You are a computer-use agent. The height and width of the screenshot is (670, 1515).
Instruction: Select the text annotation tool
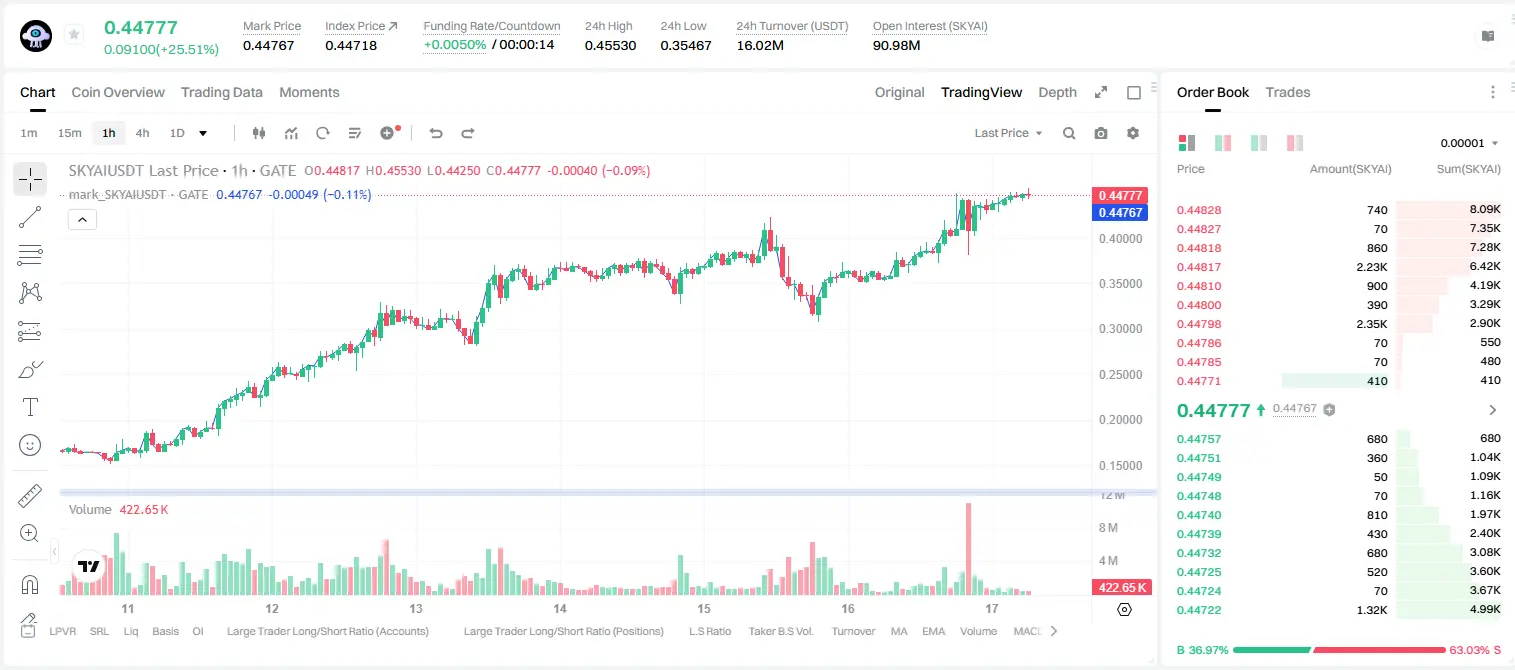[30, 407]
